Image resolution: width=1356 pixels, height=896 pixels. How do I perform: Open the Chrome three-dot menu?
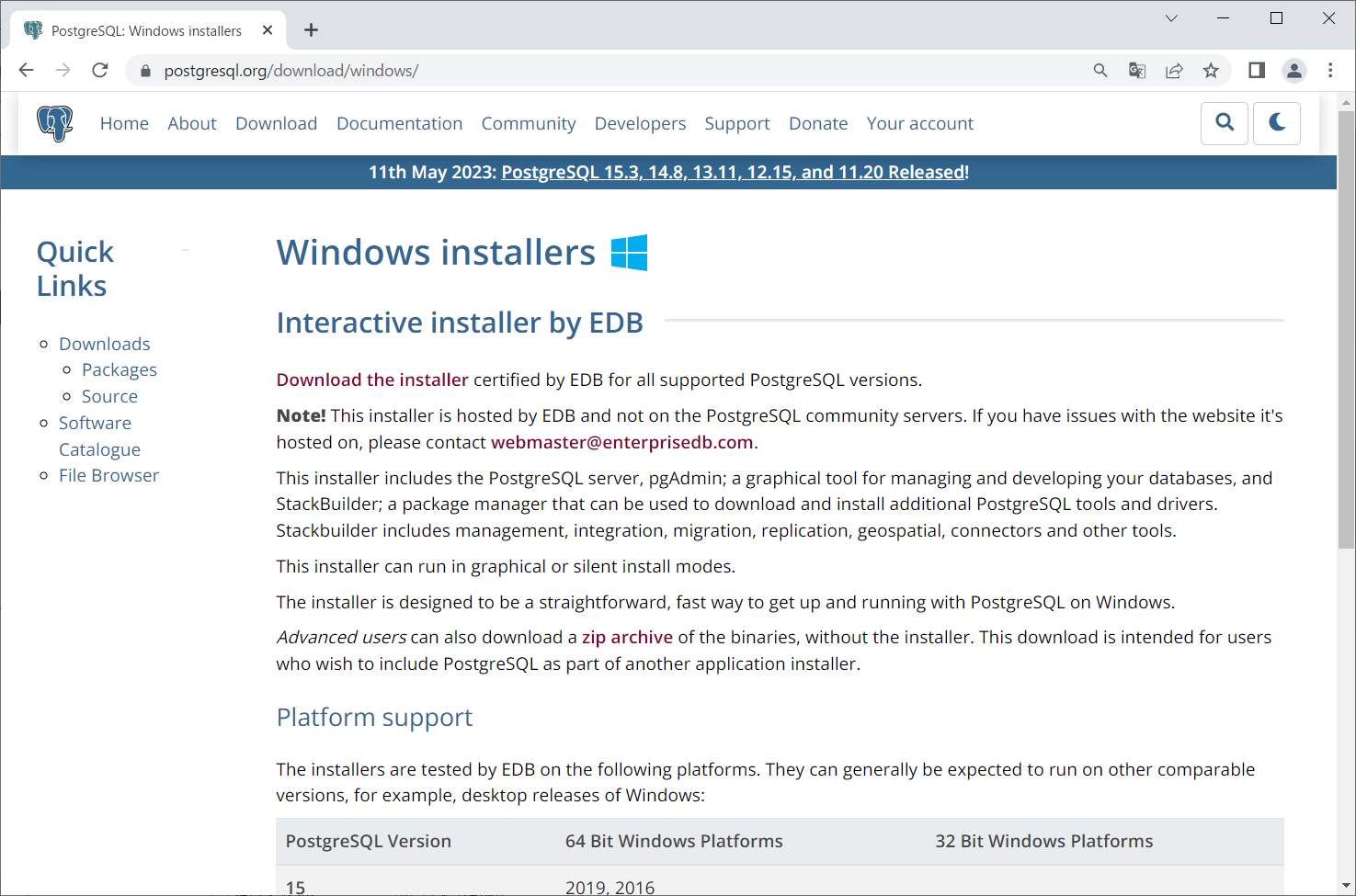[x=1330, y=71]
